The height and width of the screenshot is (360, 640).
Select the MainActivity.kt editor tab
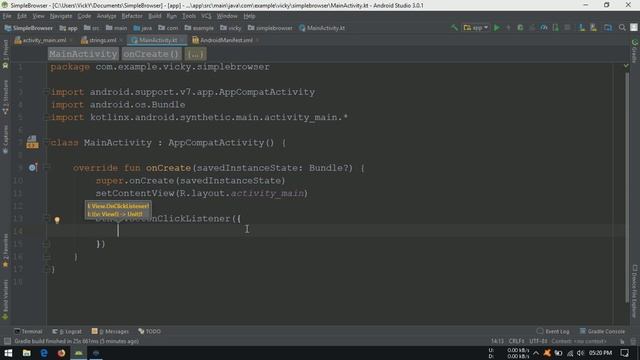click(157, 40)
